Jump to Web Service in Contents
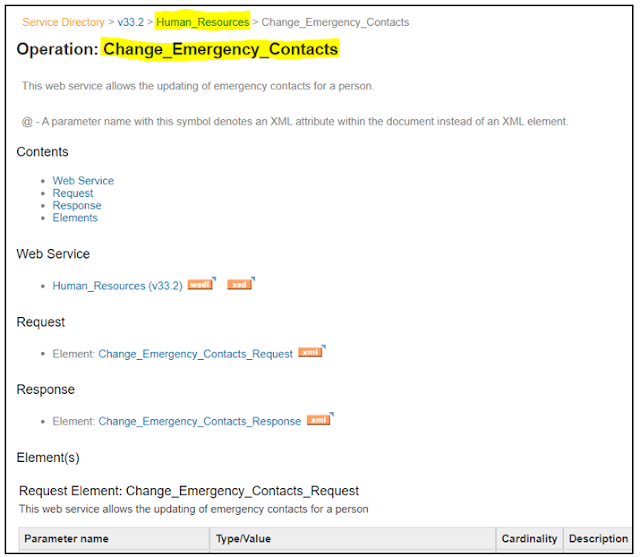This screenshot has height=557, width=640. click(83, 180)
